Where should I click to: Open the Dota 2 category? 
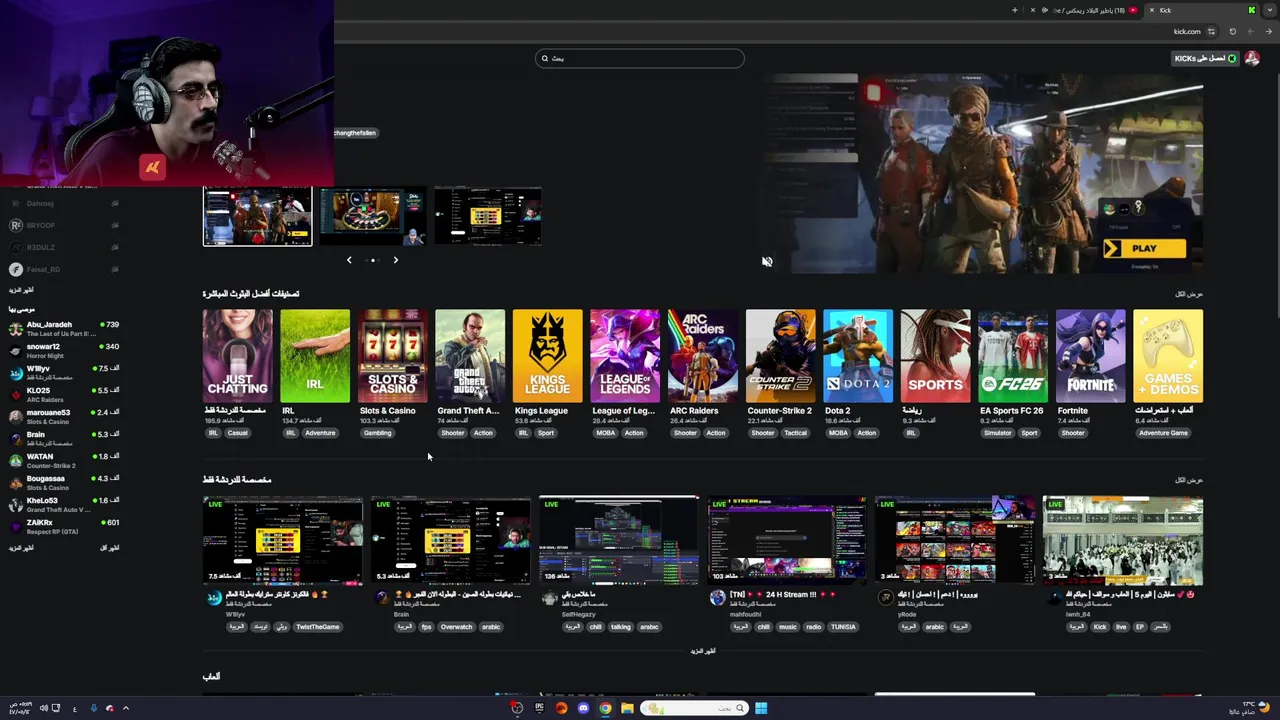(x=858, y=356)
